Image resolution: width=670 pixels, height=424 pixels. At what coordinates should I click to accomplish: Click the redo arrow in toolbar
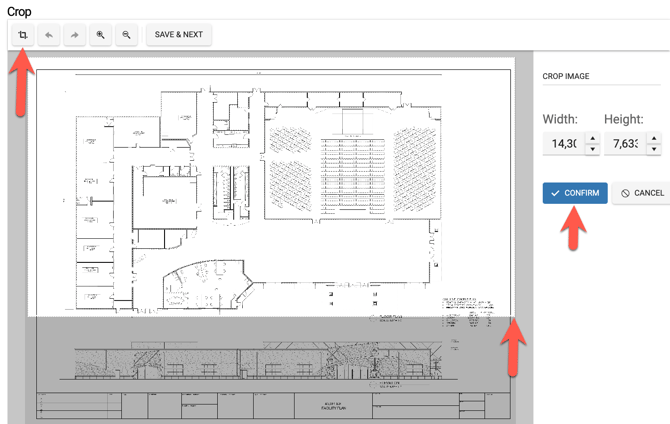(75, 35)
